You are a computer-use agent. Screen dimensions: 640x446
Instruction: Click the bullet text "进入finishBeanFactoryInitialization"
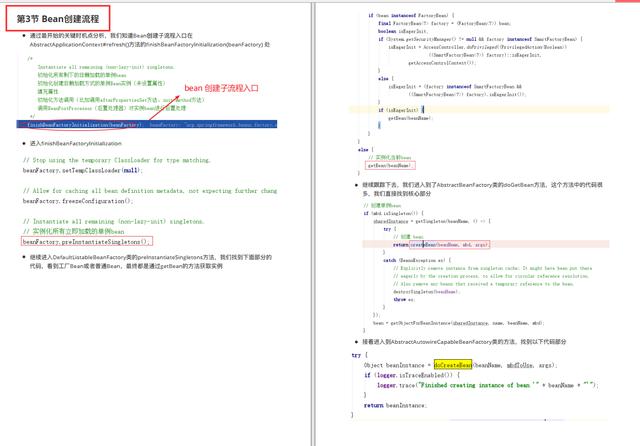pyautogui.click(x=76, y=144)
